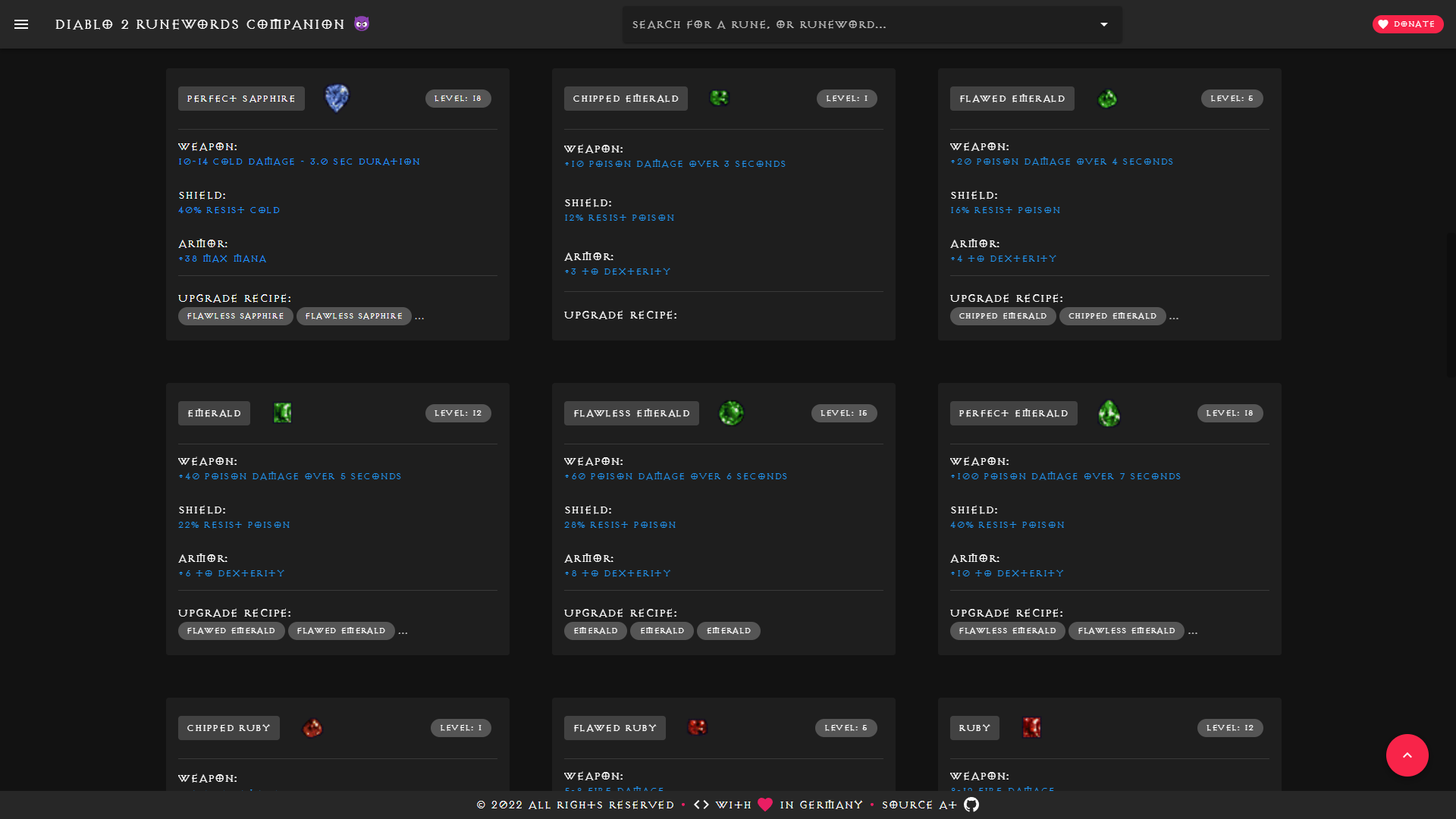Viewport: 1456px width, 819px height.
Task: Click second Flawless Sapphire recipe chip
Action: click(x=353, y=316)
